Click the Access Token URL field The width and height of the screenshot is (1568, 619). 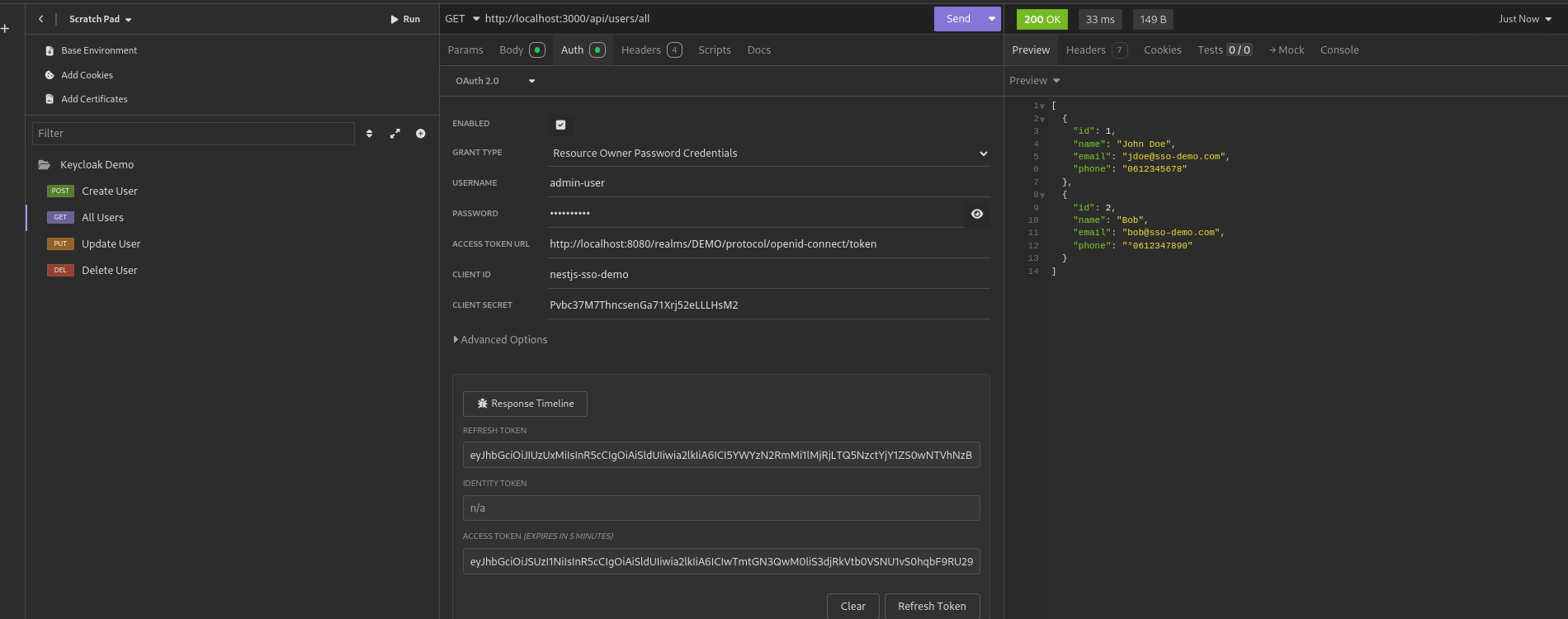[x=769, y=244]
